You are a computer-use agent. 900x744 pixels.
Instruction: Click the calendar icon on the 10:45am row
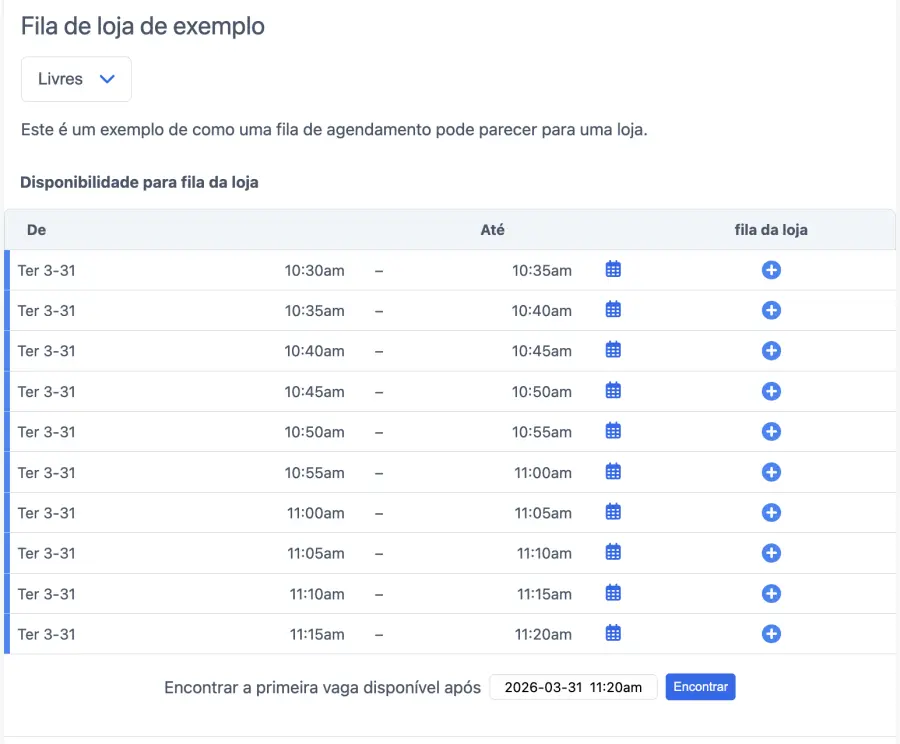coord(613,391)
